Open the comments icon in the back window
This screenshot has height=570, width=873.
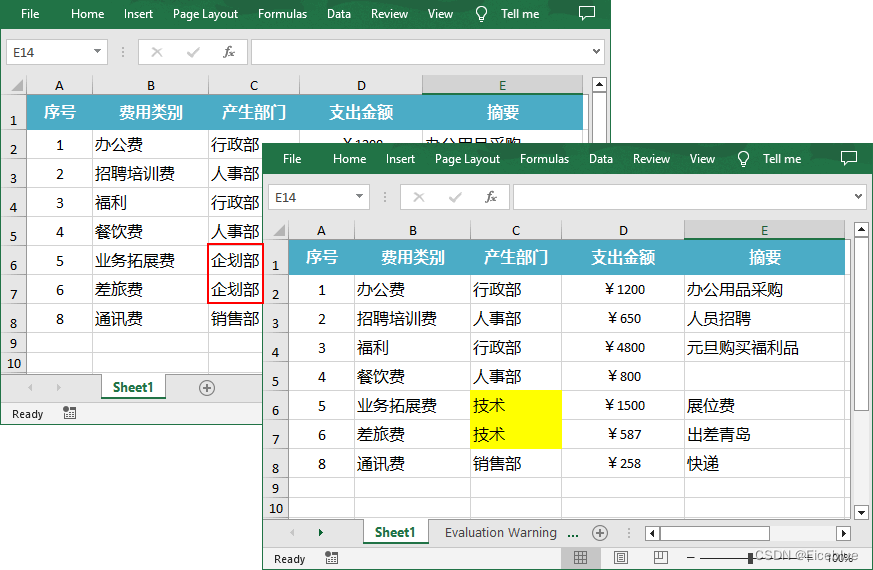(x=587, y=13)
